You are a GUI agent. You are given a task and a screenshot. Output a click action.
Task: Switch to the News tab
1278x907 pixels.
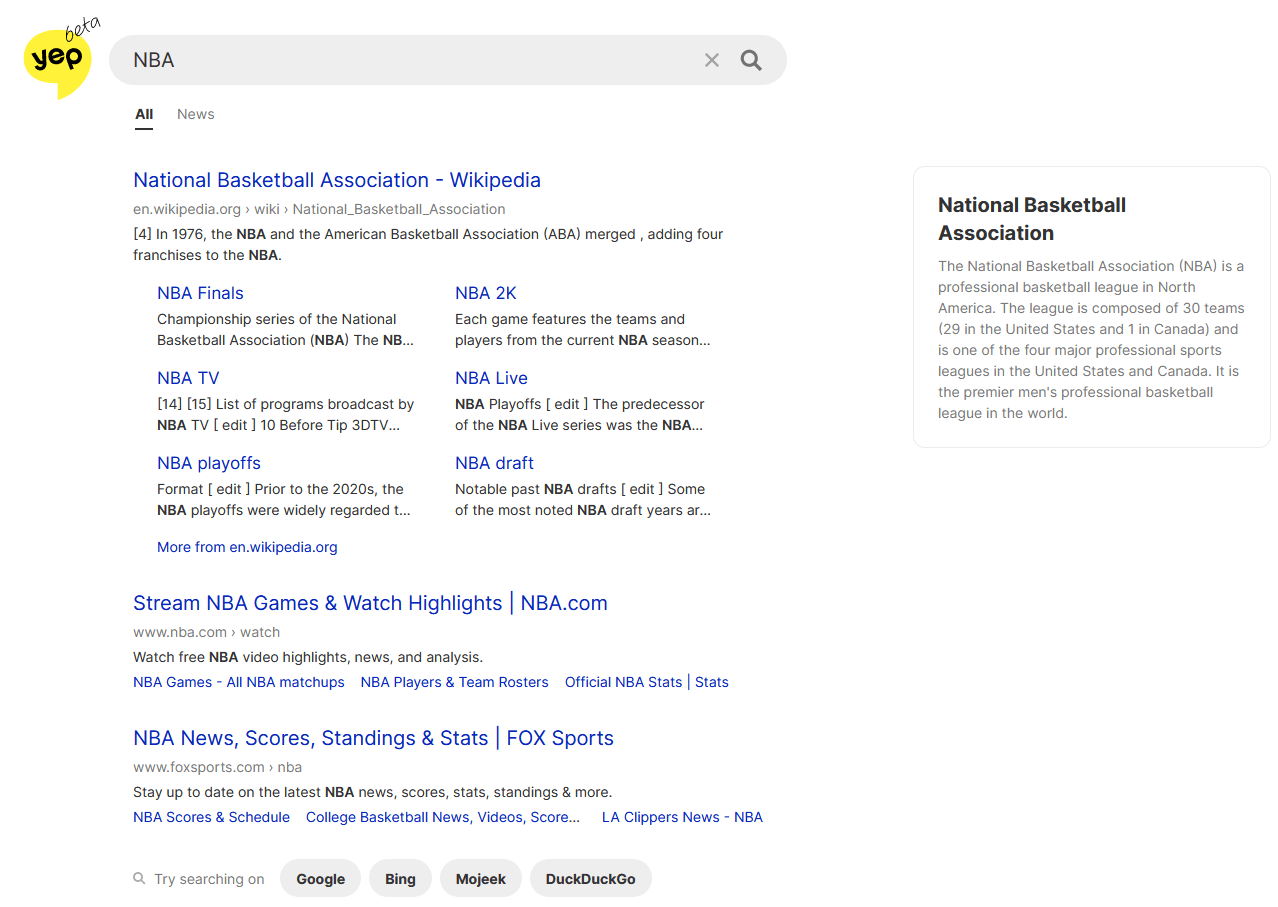[x=196, y=114]
